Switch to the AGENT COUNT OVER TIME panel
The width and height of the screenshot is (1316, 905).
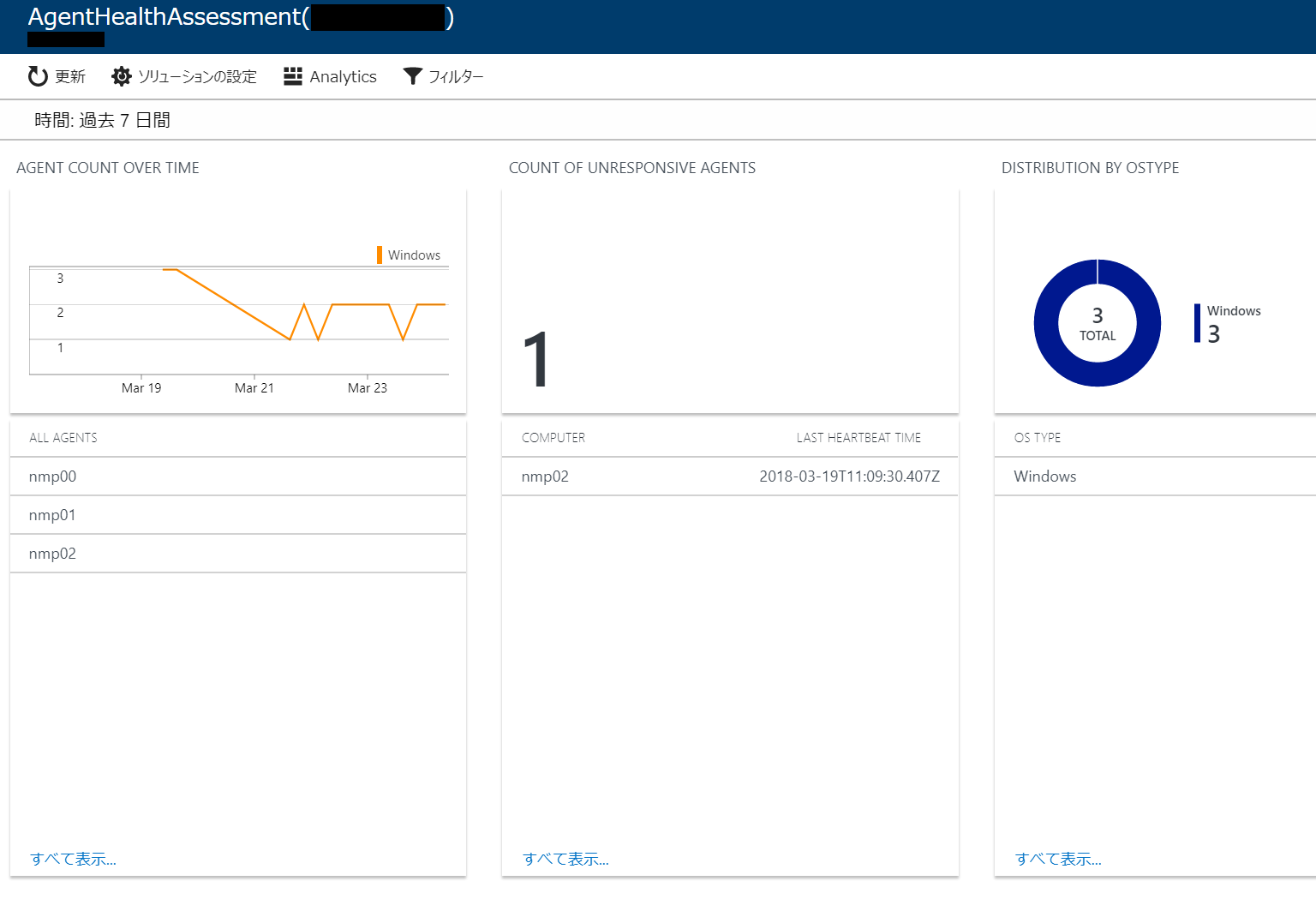point(107,168)
